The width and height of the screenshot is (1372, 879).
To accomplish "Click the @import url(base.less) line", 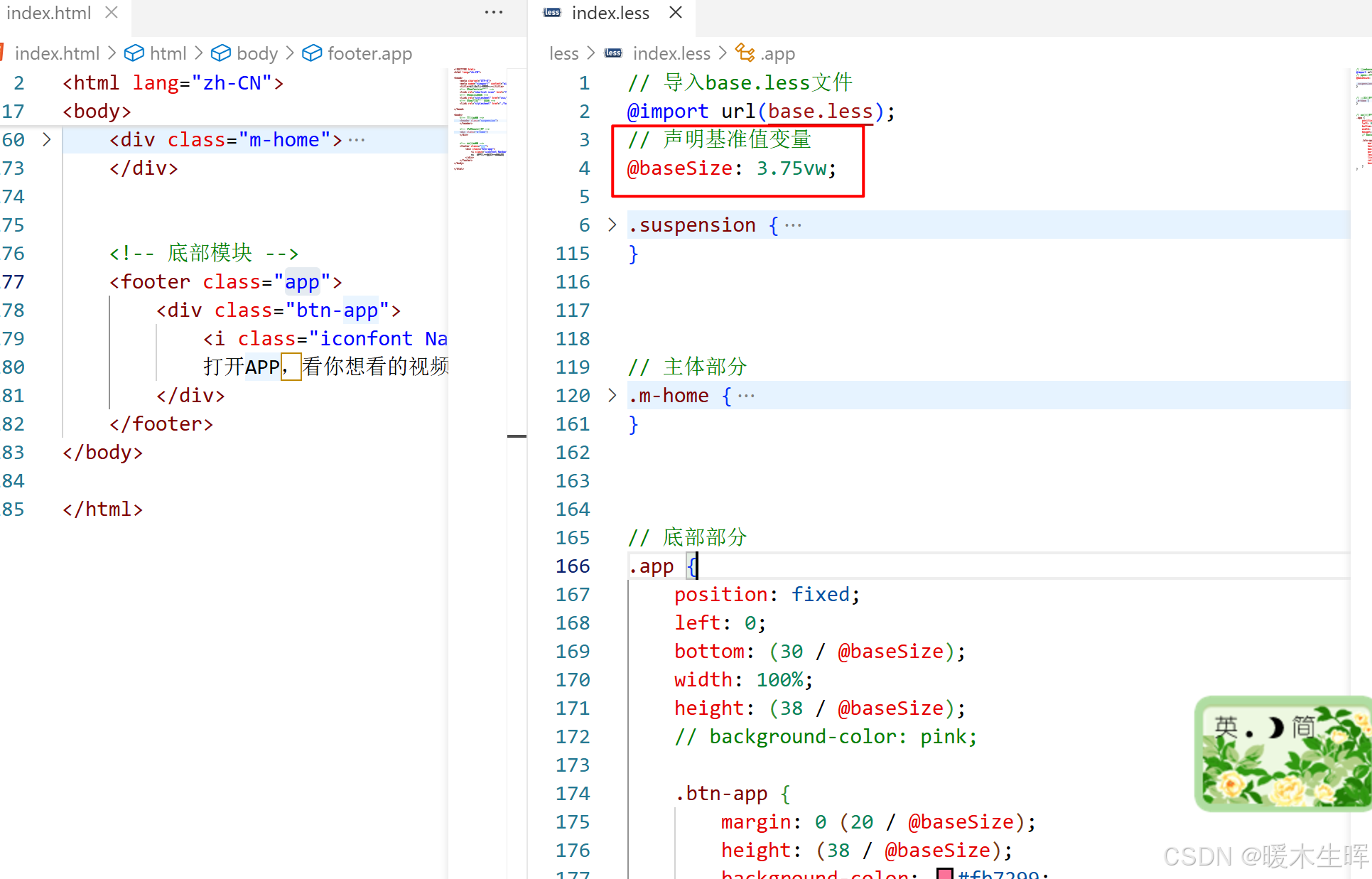I will [761, 111].
